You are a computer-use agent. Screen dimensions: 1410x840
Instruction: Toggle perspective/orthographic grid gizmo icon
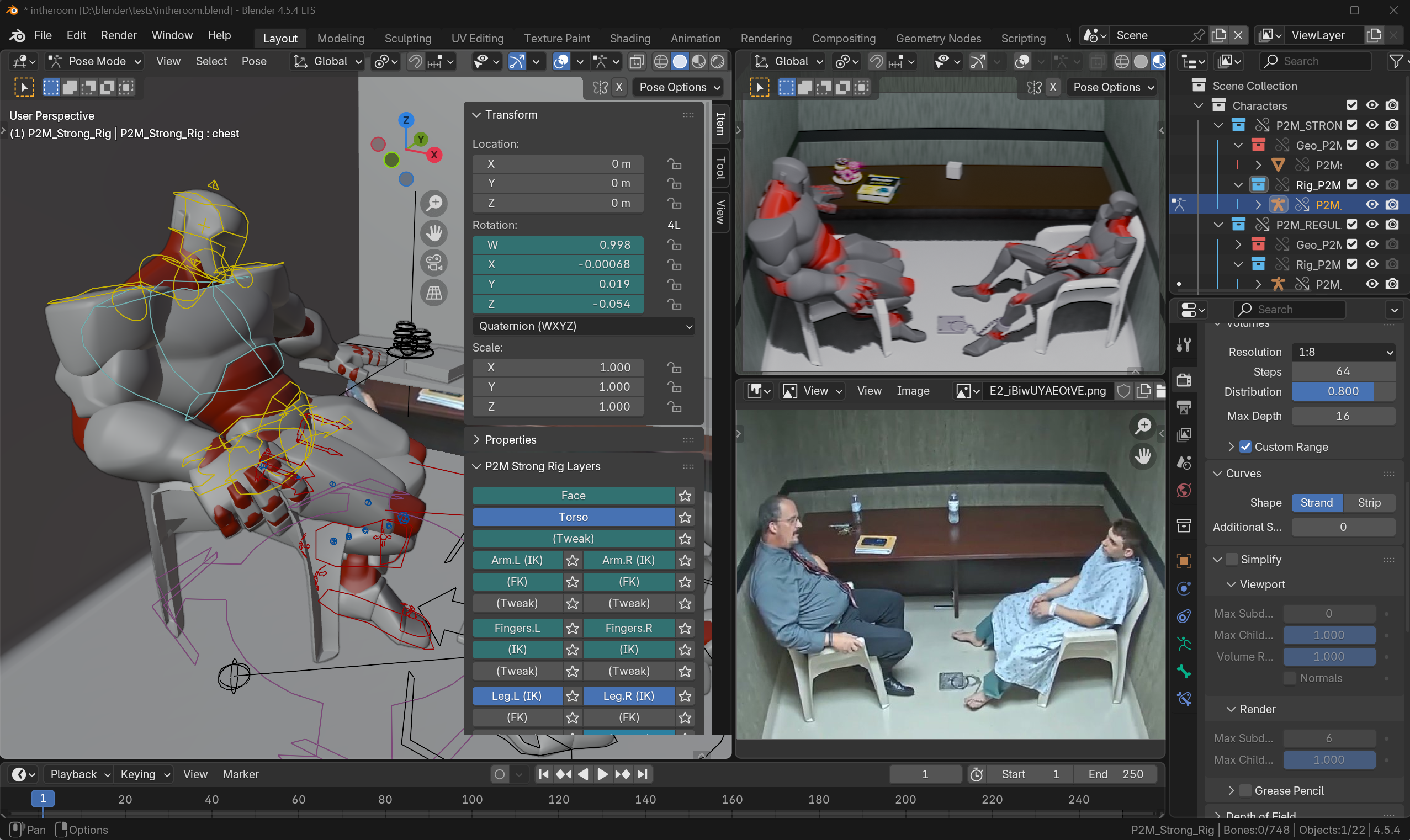(434, 293)
